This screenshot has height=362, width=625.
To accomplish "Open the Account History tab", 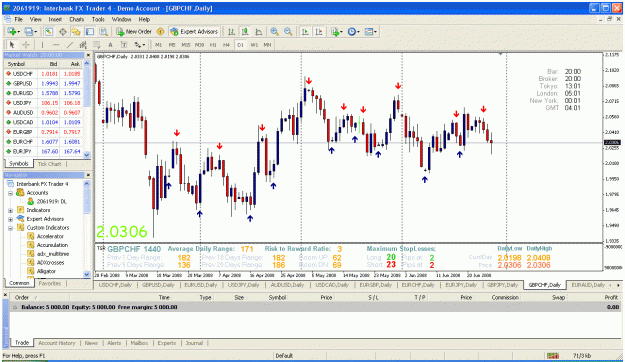I will [x=57, y=343].
